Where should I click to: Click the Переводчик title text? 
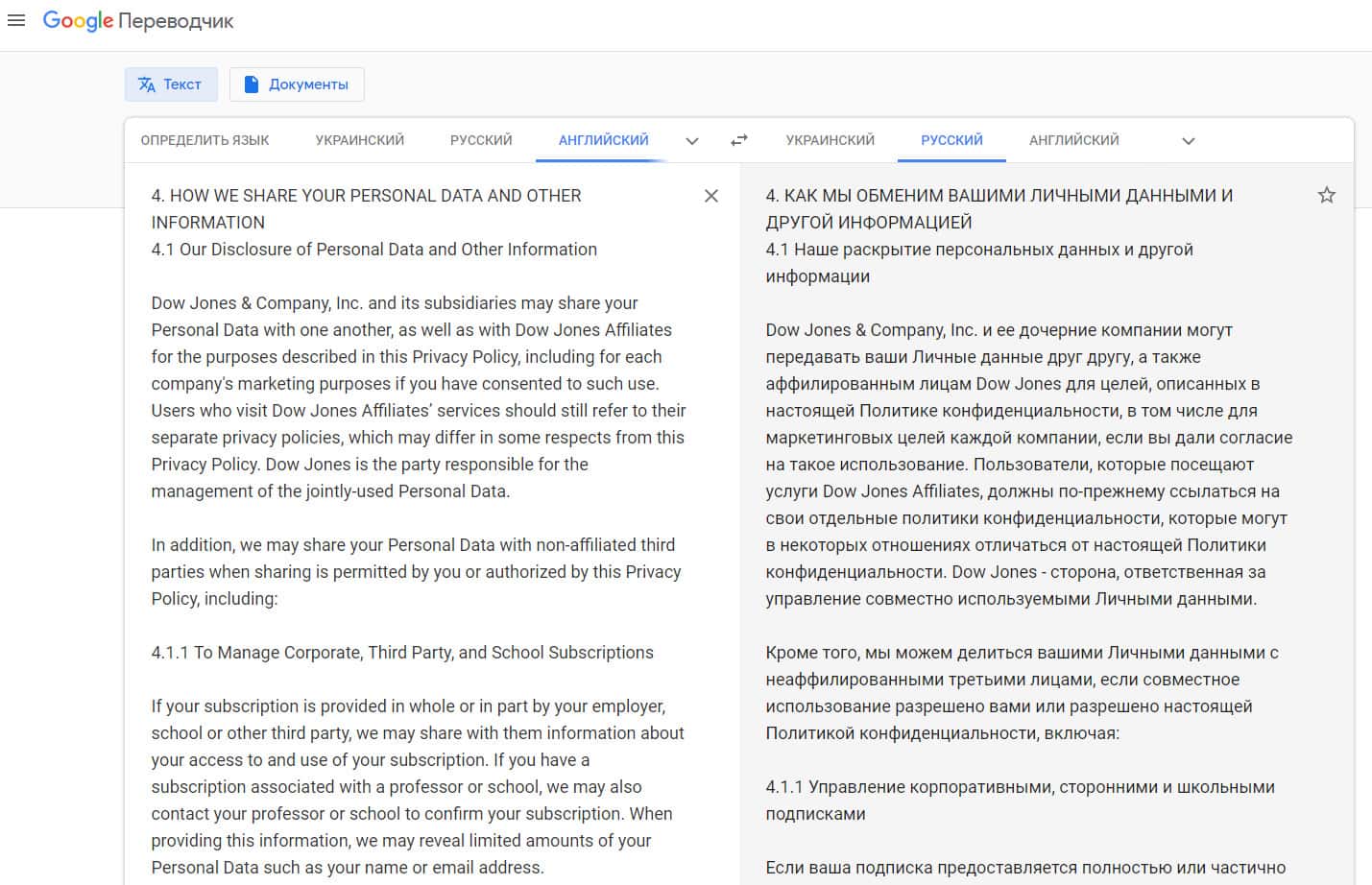[x=177, y=21]
